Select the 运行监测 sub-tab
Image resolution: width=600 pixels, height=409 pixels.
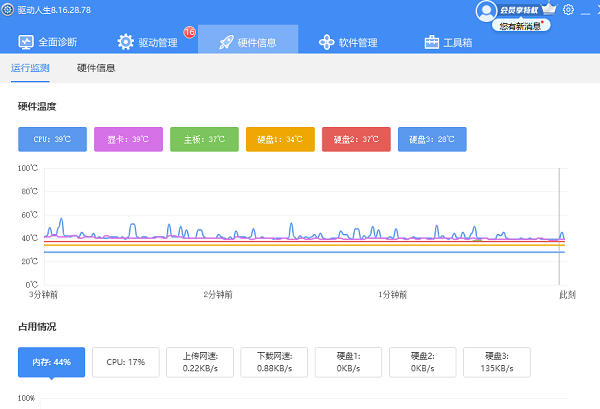tap(30, 68)
